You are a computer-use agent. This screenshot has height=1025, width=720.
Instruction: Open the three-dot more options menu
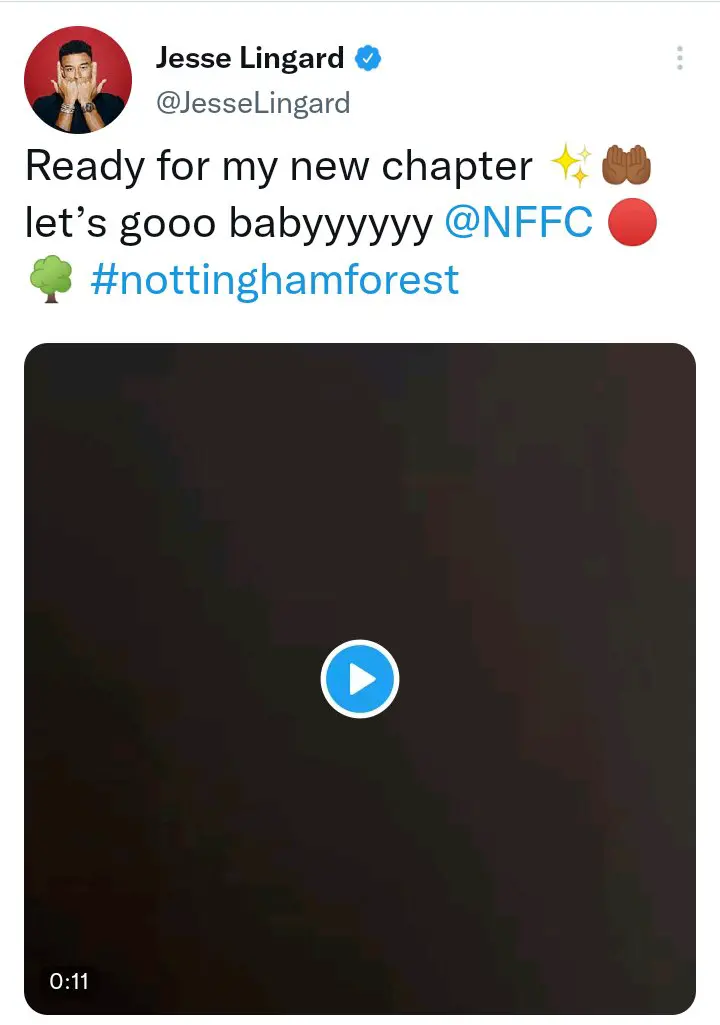point(679,58)
